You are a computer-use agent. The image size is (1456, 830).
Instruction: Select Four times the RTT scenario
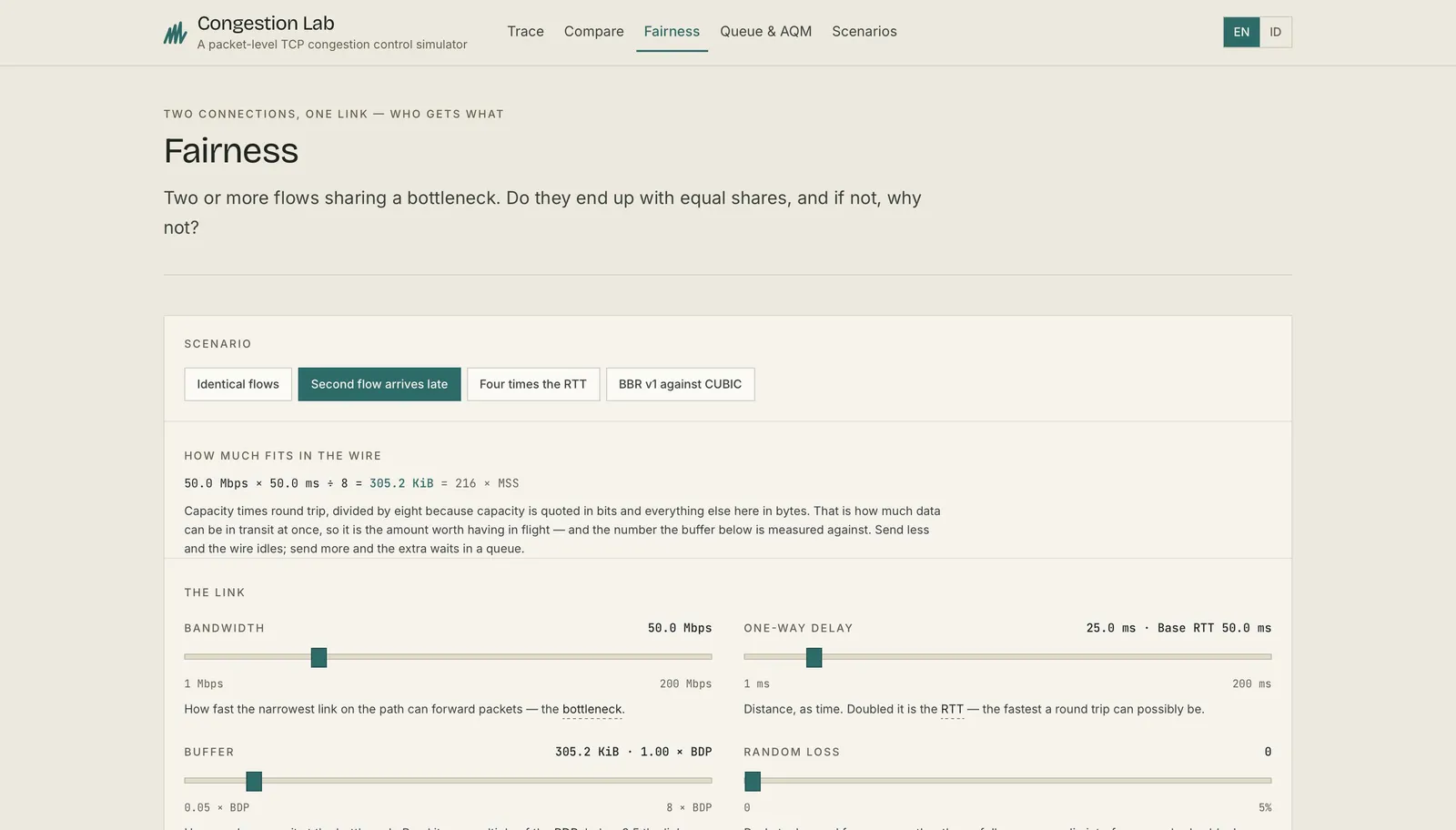[x=533, y=384]
